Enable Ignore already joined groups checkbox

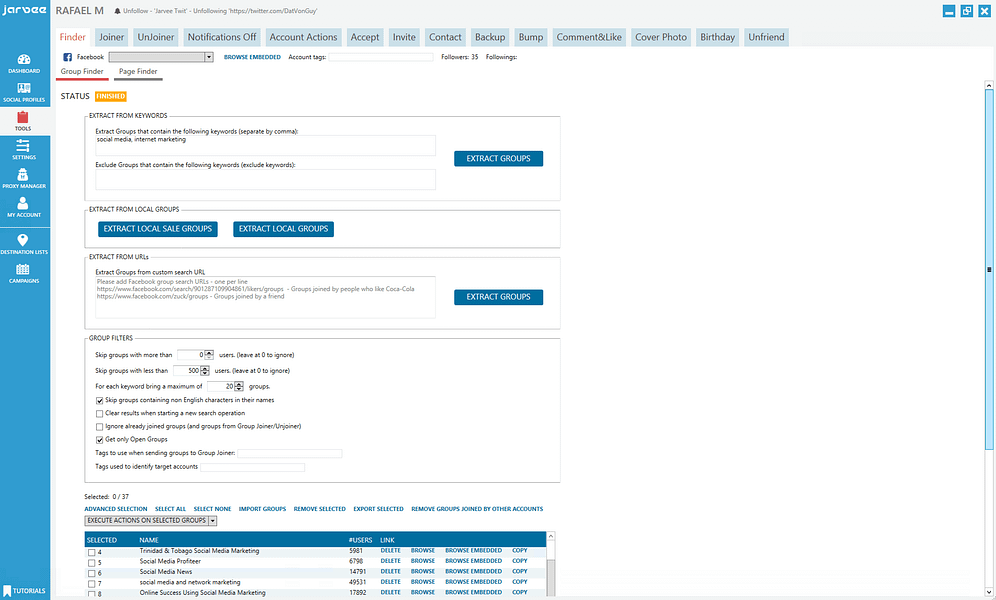tap(100, 427)
